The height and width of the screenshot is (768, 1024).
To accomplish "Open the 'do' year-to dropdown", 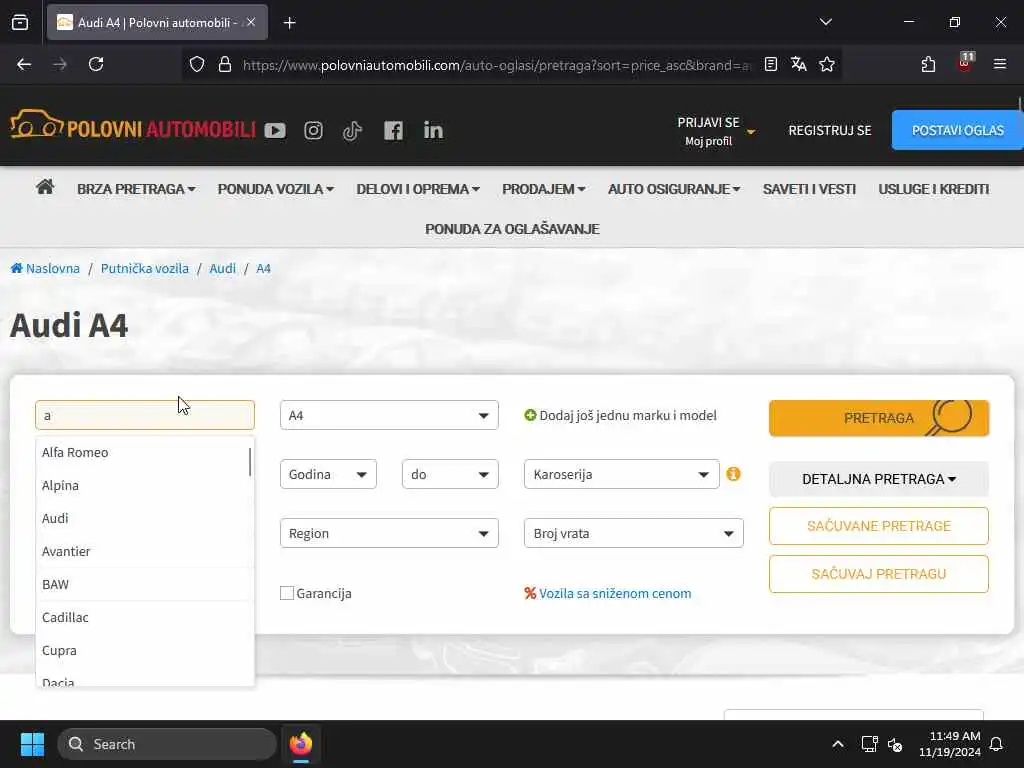I will tap(450, 474).
